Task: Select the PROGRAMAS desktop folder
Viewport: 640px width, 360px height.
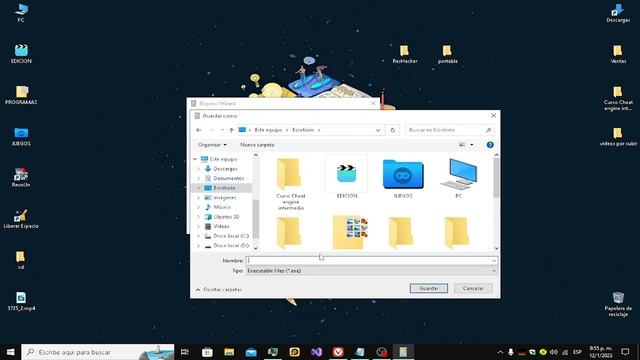Action: point(21,95)
